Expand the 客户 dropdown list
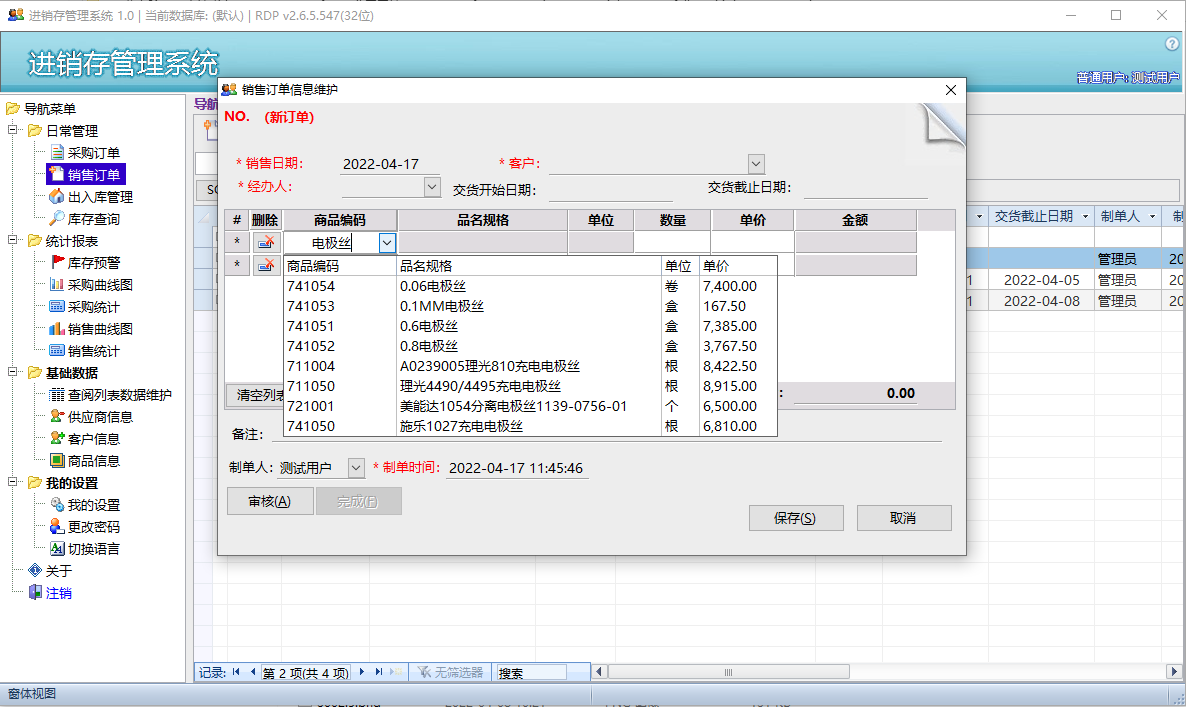The image size is (1186, 707). click(756, 164)
